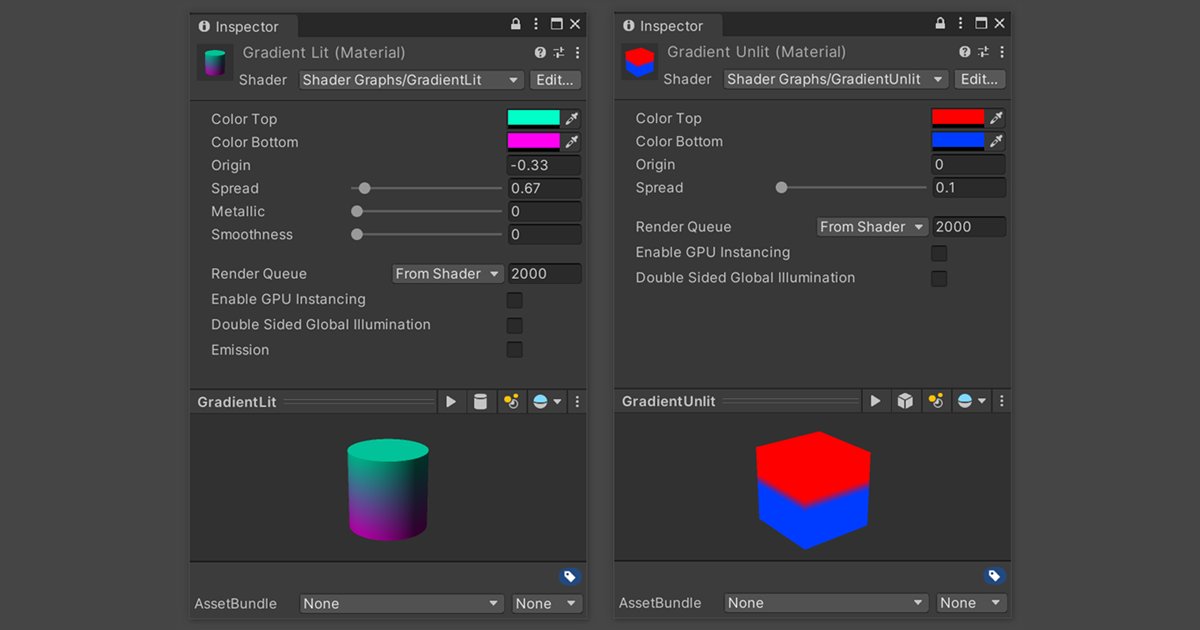1200x630 pixels.
Task: Click Gradient Unlit Origin field showing 0
Action: (968, 164)
